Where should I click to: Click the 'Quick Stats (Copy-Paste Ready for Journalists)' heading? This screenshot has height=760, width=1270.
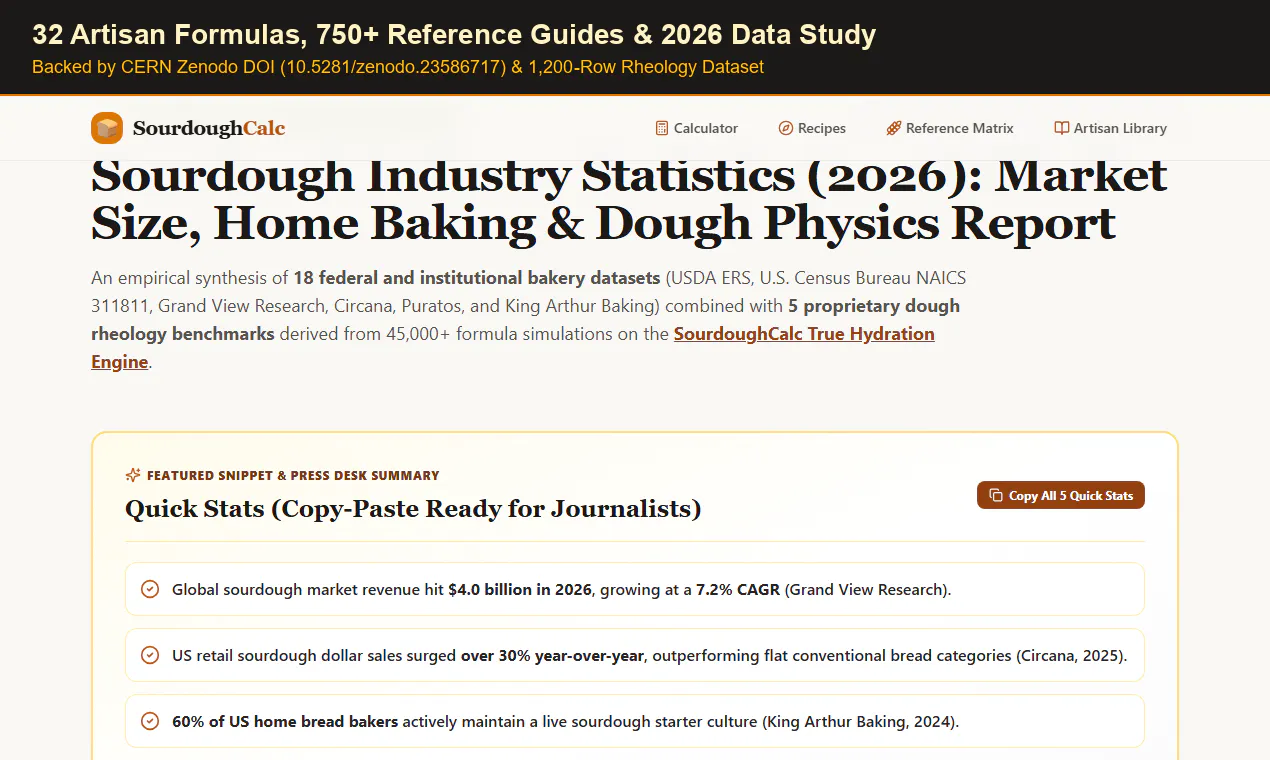click(413, 509)
